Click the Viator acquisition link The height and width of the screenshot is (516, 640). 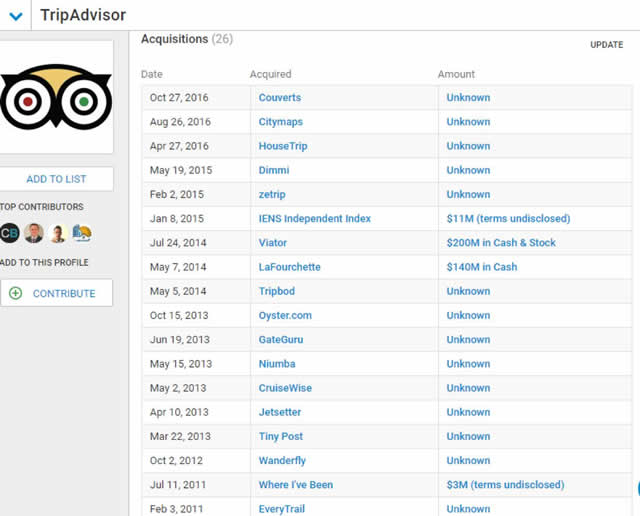[x=272, y=243]
